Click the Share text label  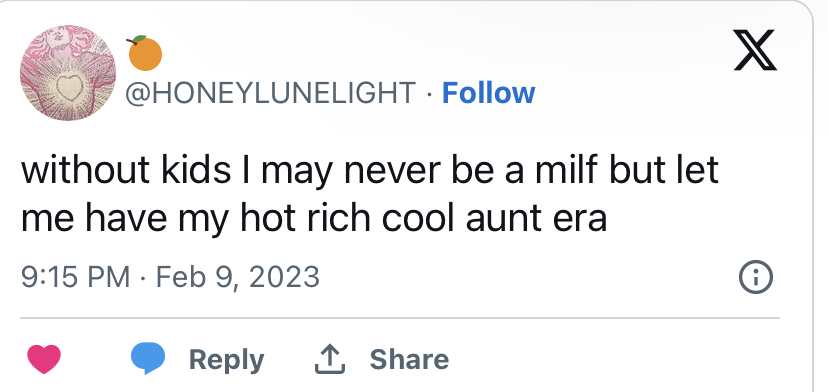409,359
